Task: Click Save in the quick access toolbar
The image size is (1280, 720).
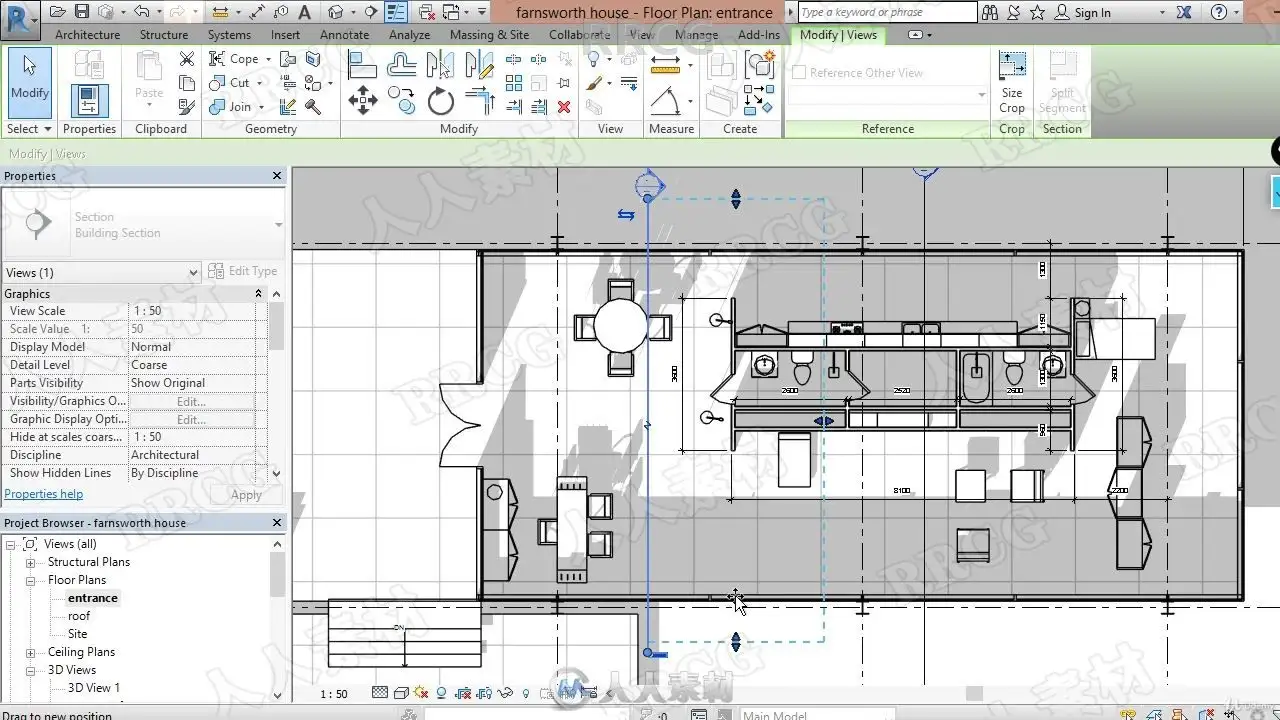Action: (81, 12)
